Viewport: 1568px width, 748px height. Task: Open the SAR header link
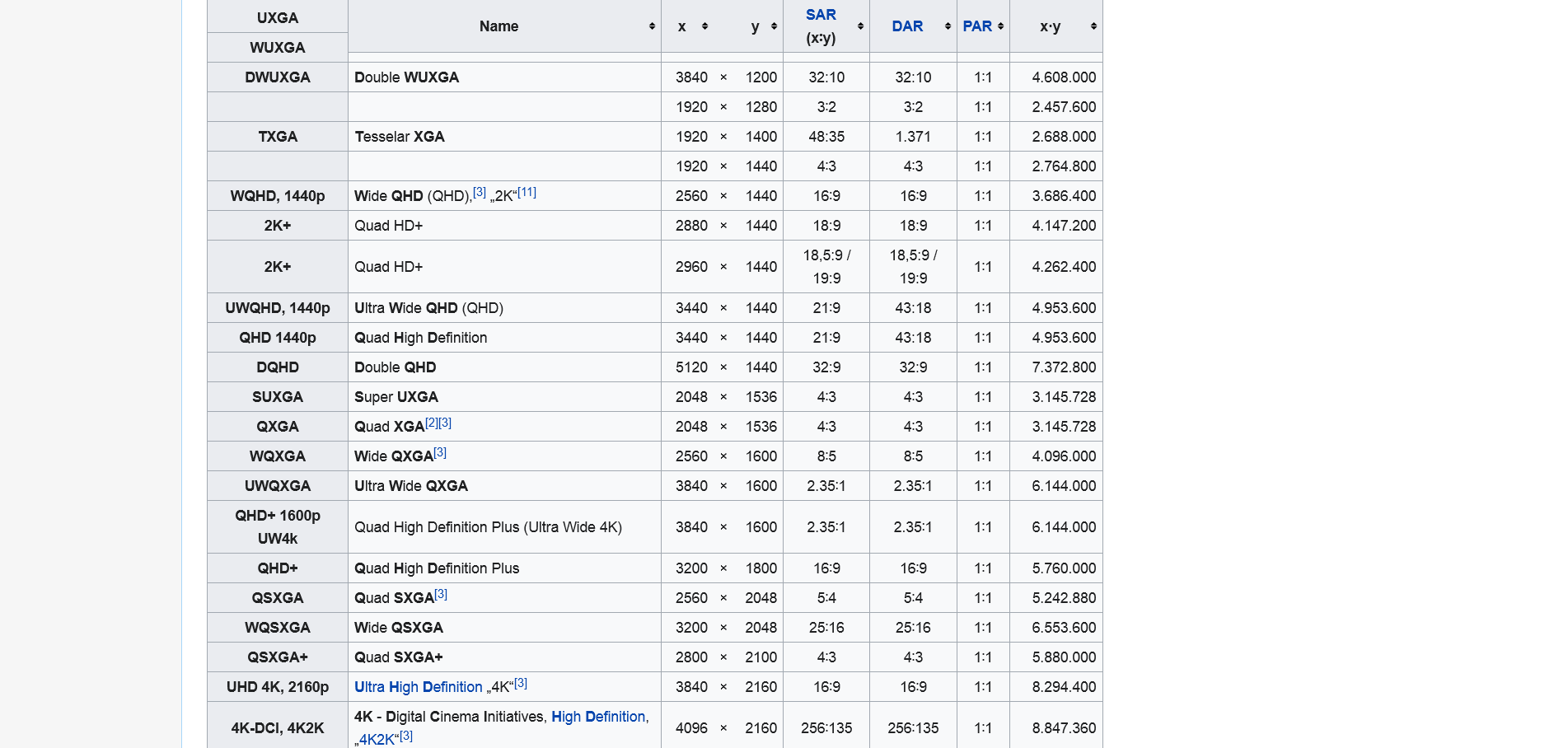[x=822, y=14]
